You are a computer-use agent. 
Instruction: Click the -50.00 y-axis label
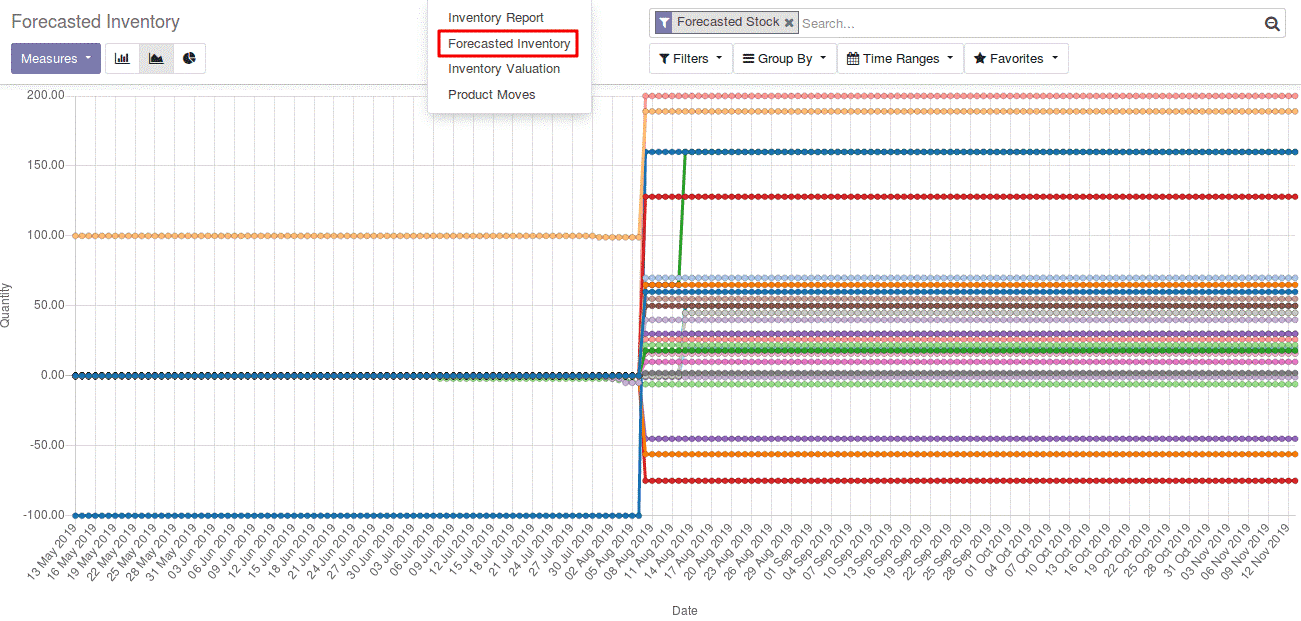[x=46, y=445]
